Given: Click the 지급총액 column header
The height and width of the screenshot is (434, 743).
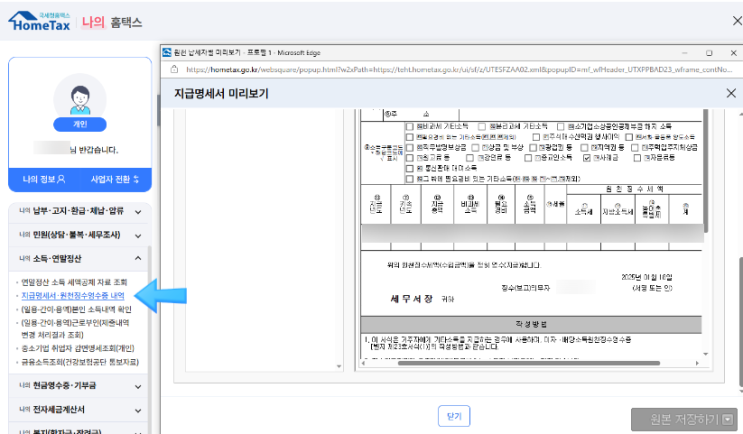Looking at the screenshot, I should tap(437, 204).
